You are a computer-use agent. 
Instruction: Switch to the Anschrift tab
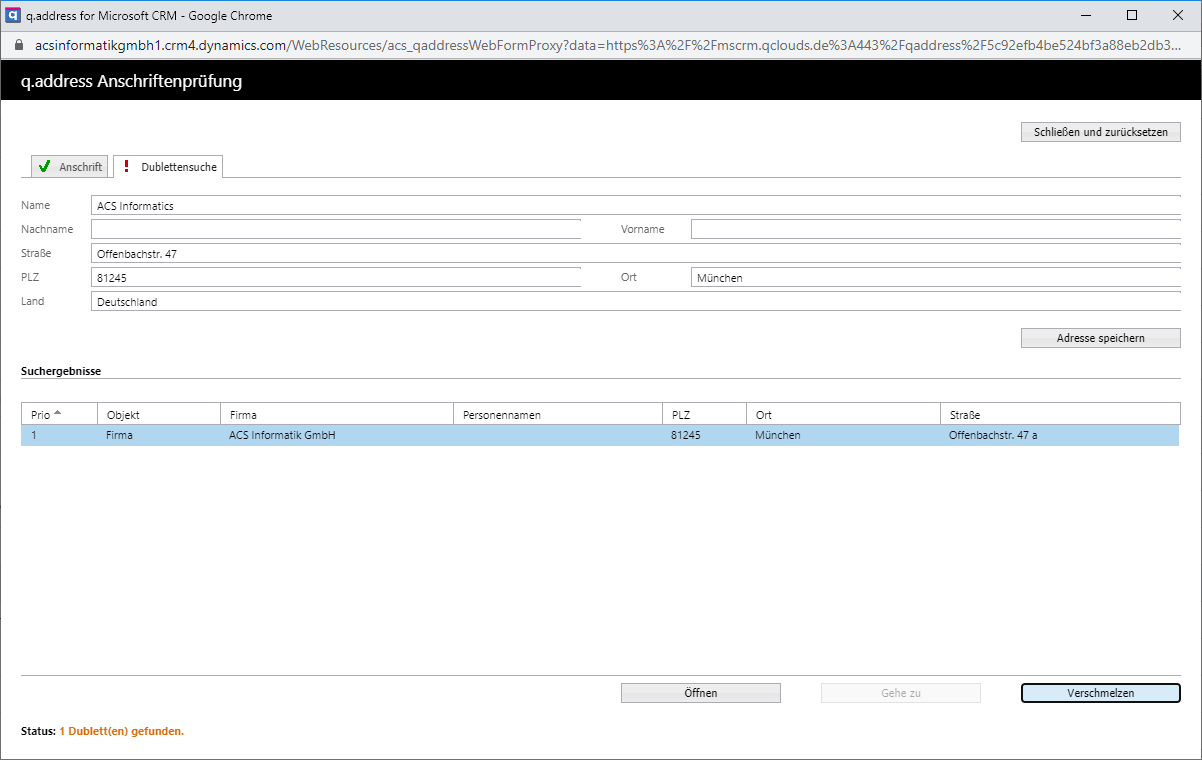pos(69,167)
